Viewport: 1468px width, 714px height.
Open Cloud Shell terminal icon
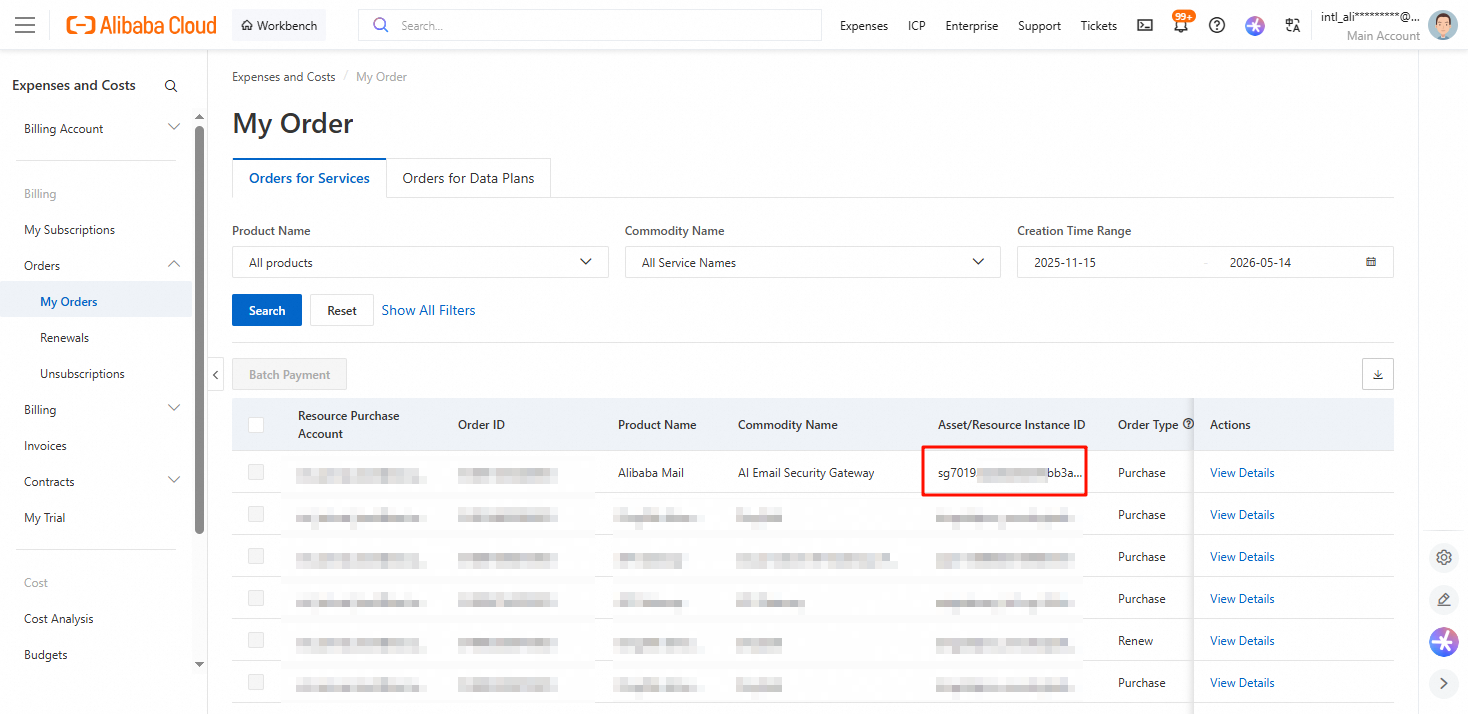click(x=1145, y=26)
